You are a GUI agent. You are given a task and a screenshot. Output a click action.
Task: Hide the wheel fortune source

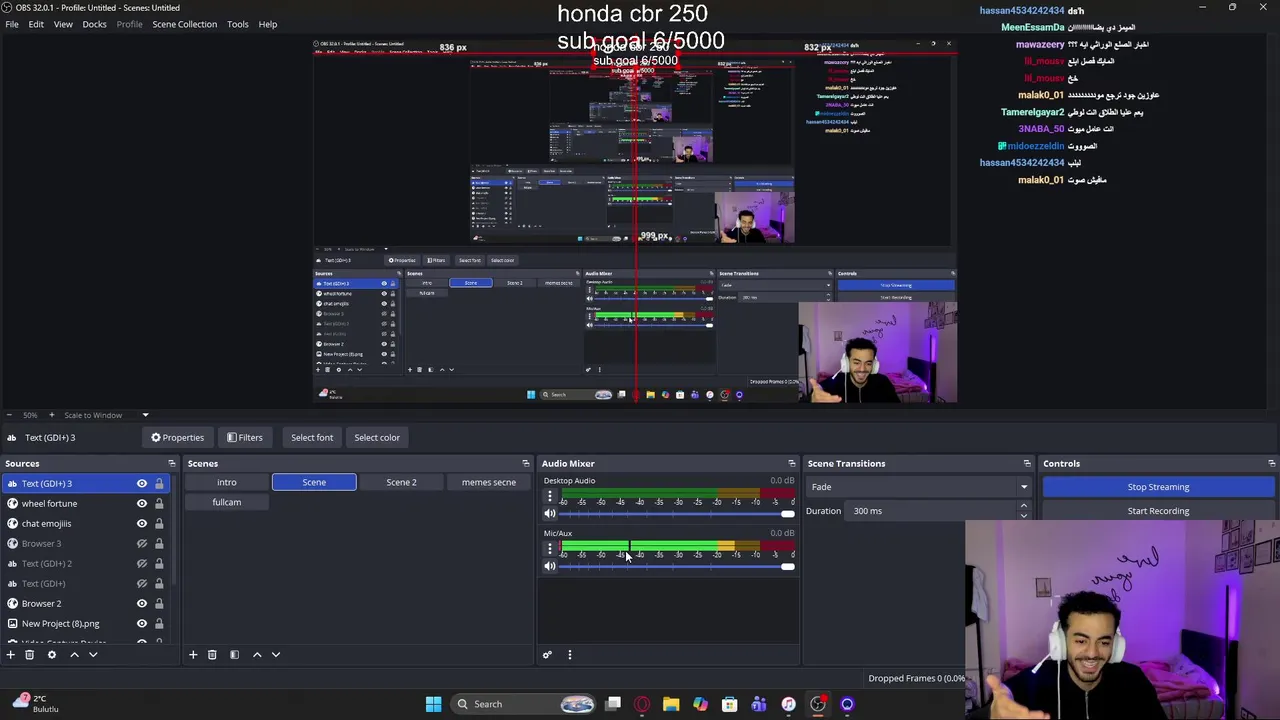pos(142,504)
